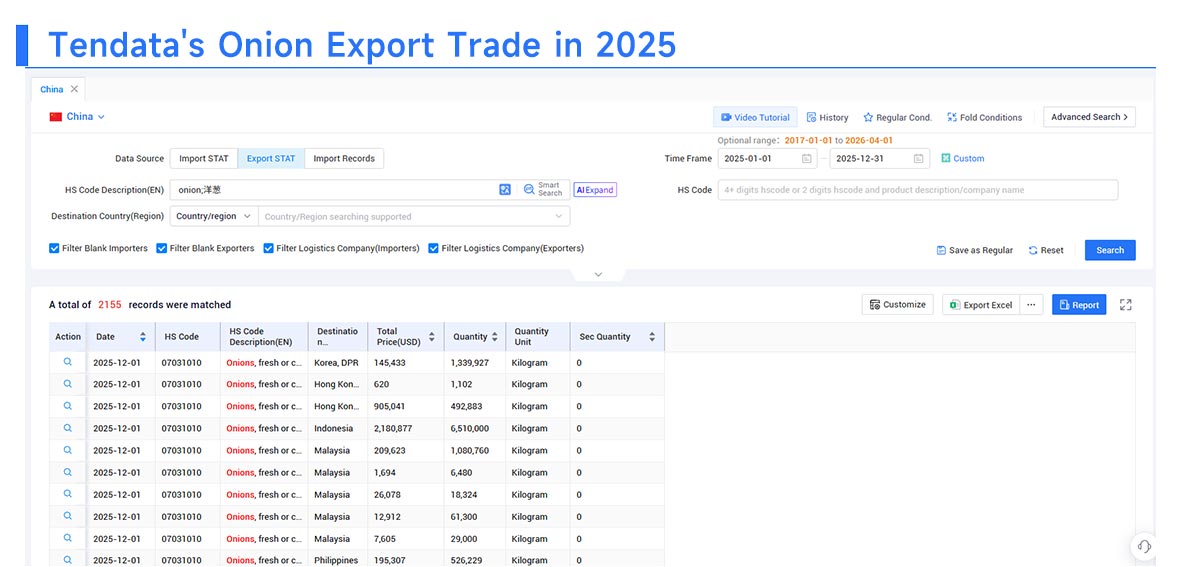Click the fullscreen expand icon
1190x567 pixels.
[1125, 304]
